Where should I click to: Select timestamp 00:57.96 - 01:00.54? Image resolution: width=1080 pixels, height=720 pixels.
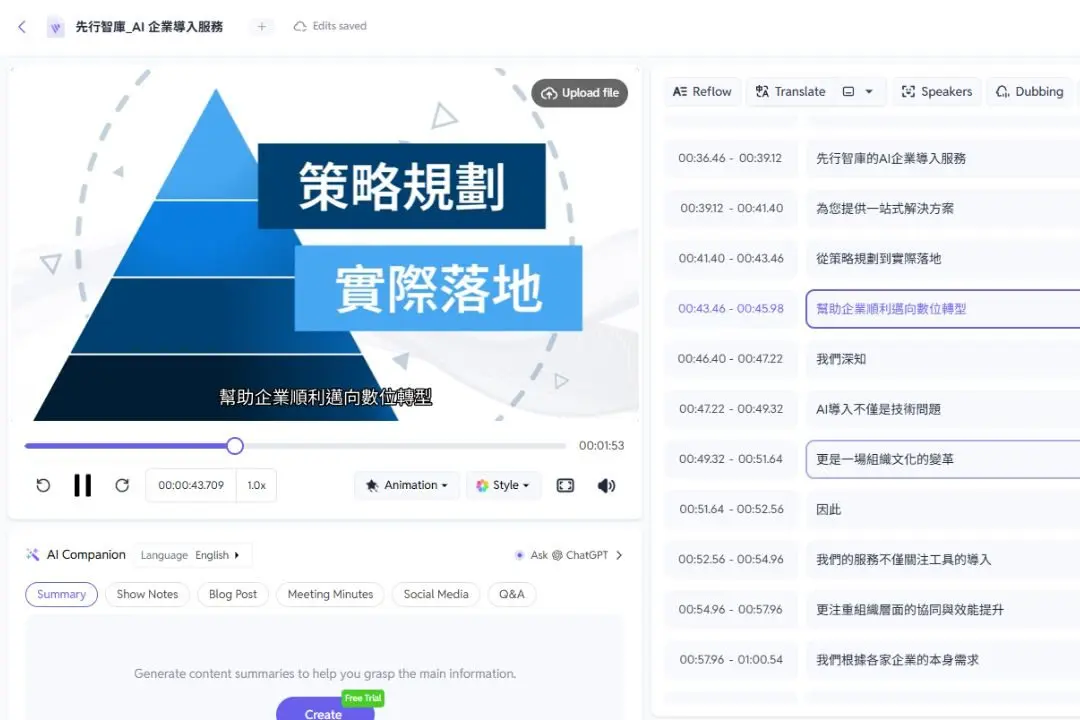730,659
